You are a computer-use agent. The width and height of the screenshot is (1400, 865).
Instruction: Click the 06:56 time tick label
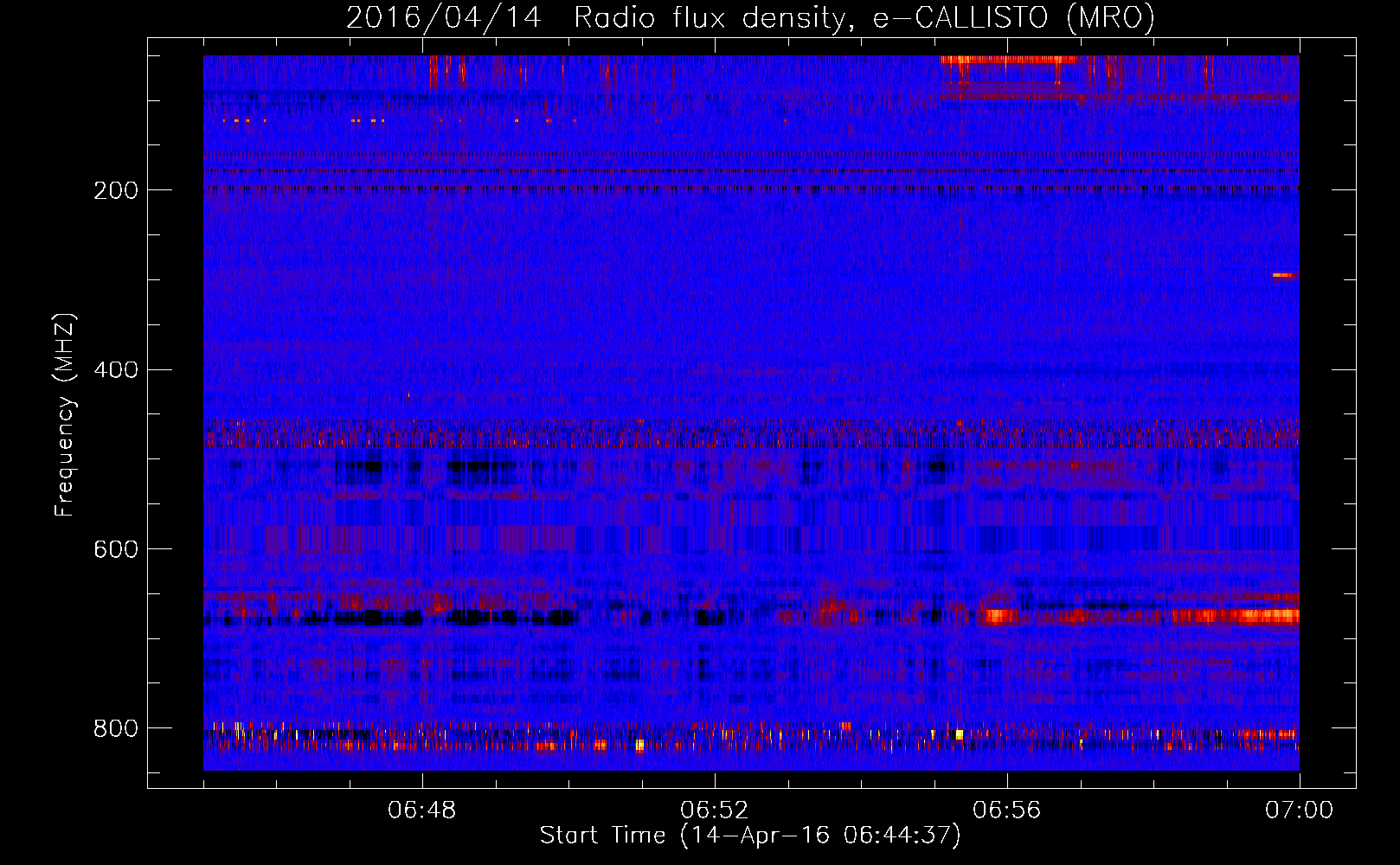[x=1007, y=811]
